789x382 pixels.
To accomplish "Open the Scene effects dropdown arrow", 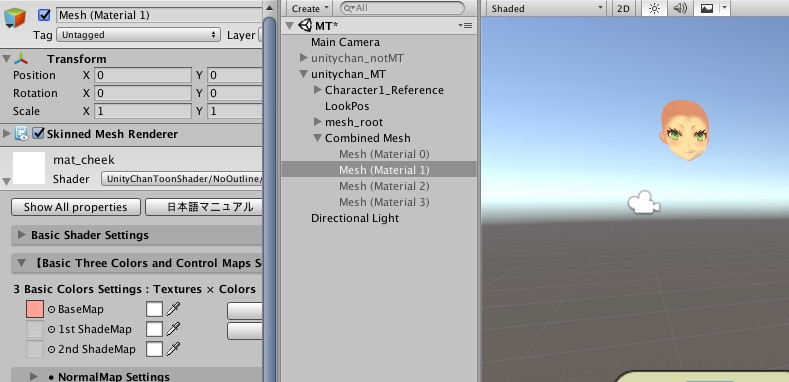I will 724,8.
